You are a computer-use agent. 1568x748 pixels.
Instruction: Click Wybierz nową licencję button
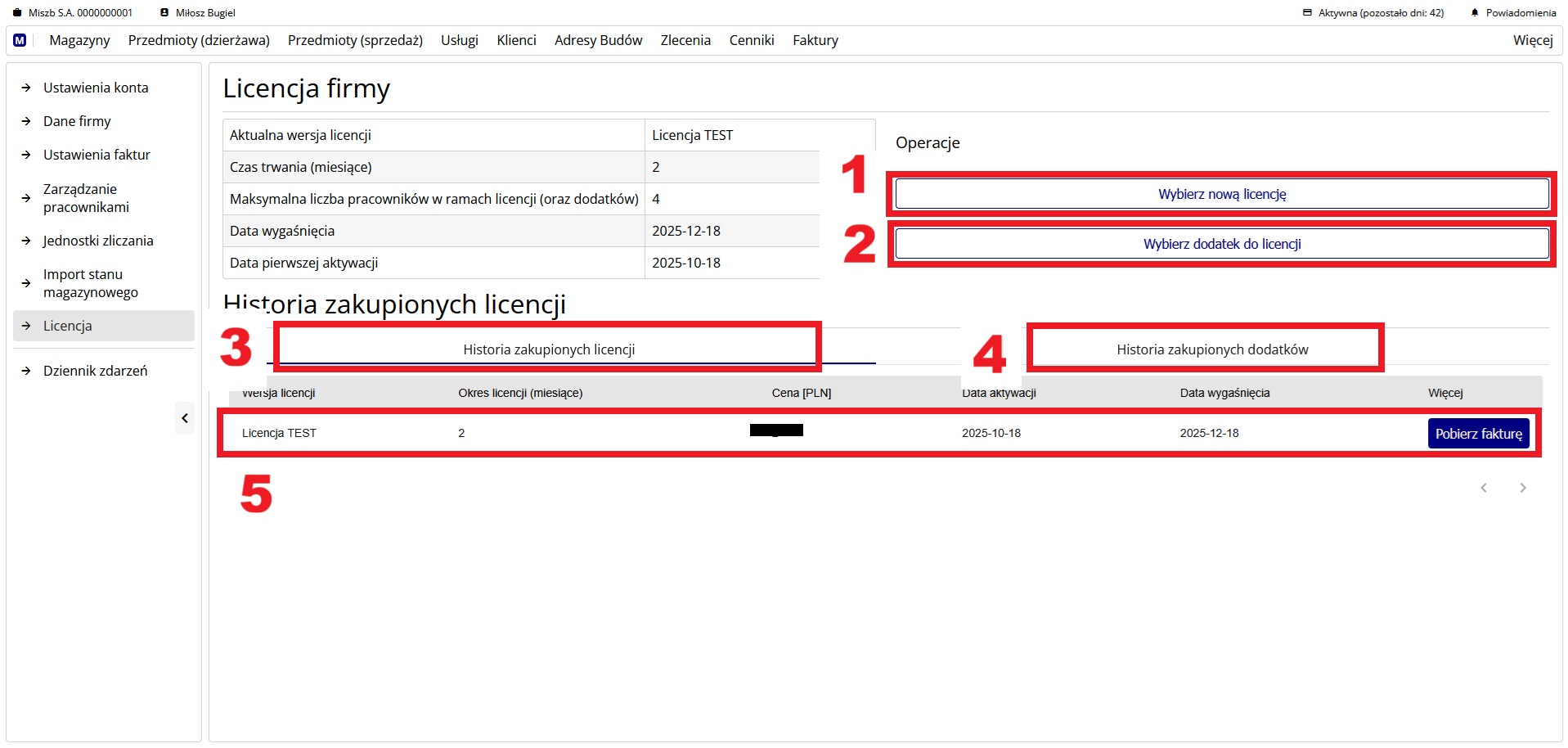coord(1221,194)
